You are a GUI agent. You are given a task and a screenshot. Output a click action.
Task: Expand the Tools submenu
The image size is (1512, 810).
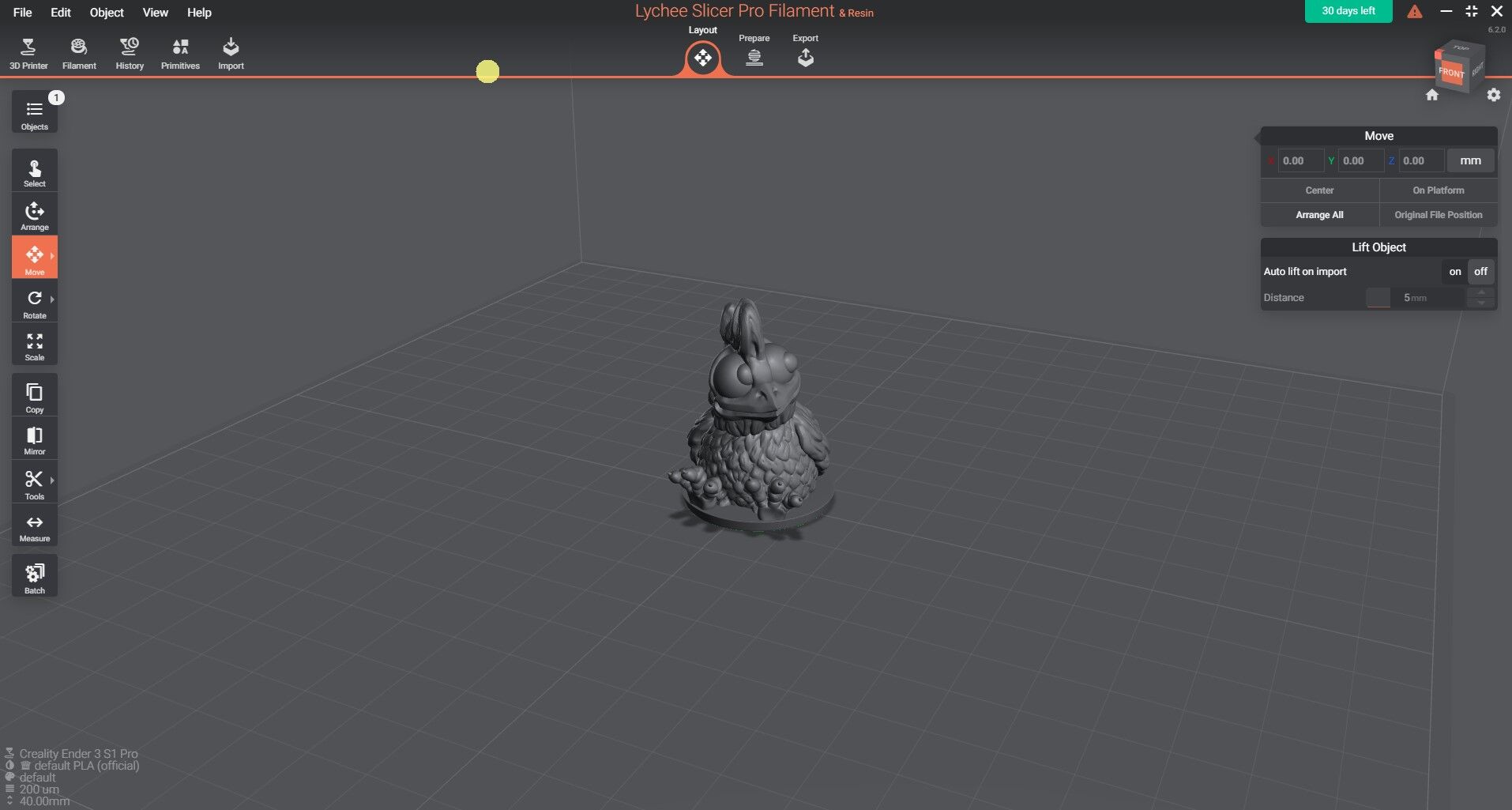pos(54,480)
